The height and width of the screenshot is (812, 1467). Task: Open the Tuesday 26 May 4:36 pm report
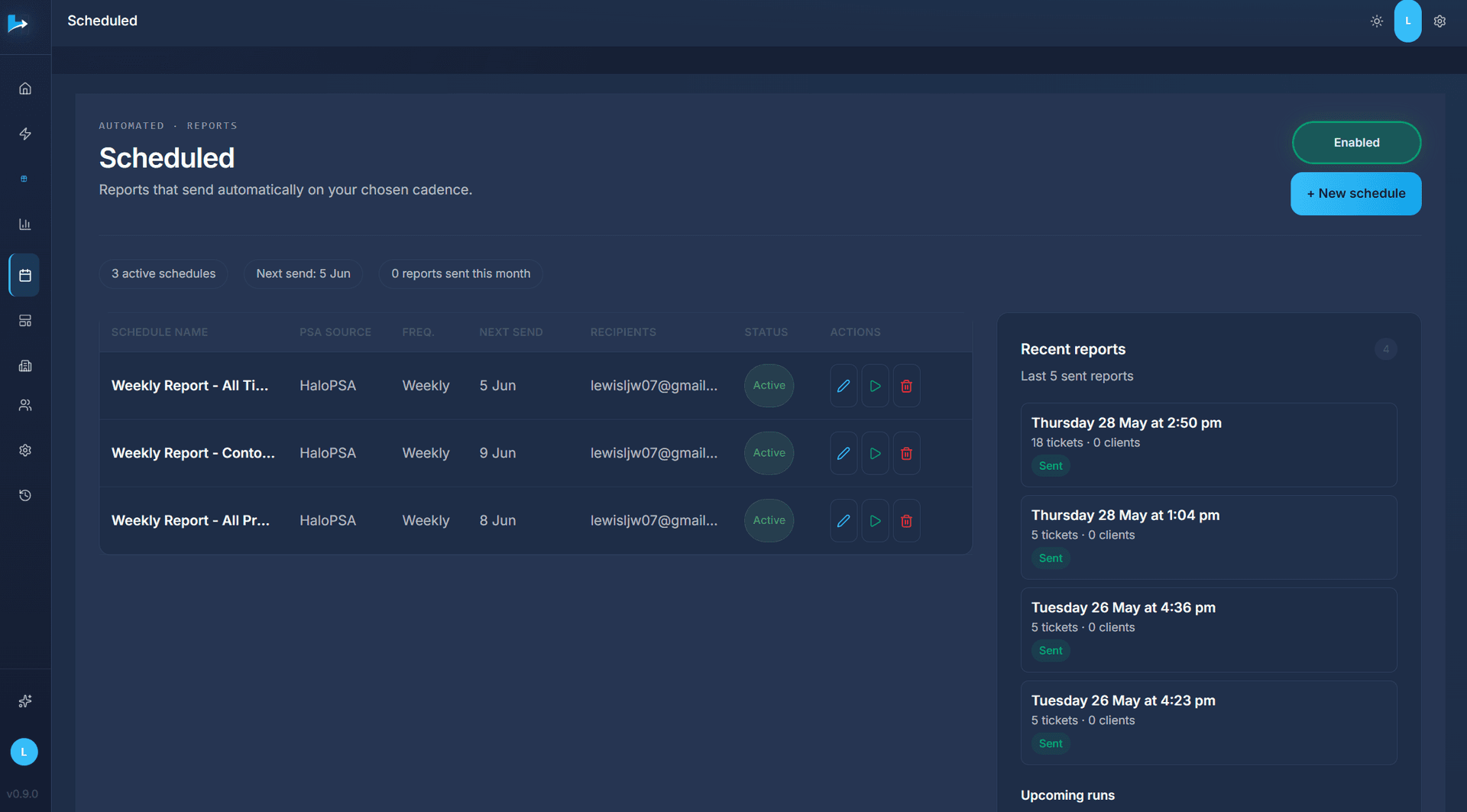click(1209, 629)
